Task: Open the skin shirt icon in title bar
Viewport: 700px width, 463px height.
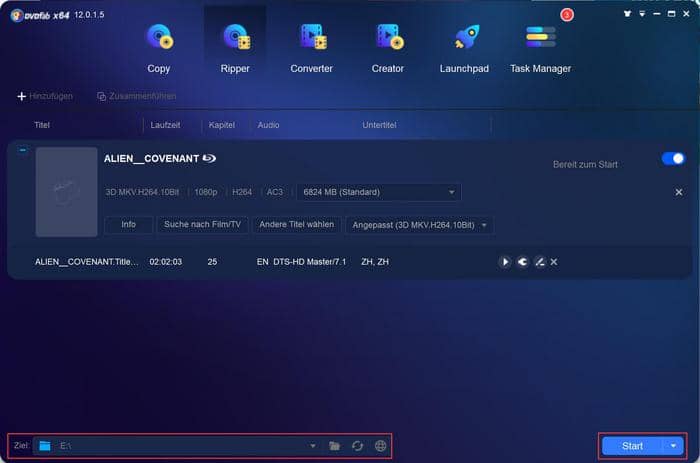Action: point(627,14)
